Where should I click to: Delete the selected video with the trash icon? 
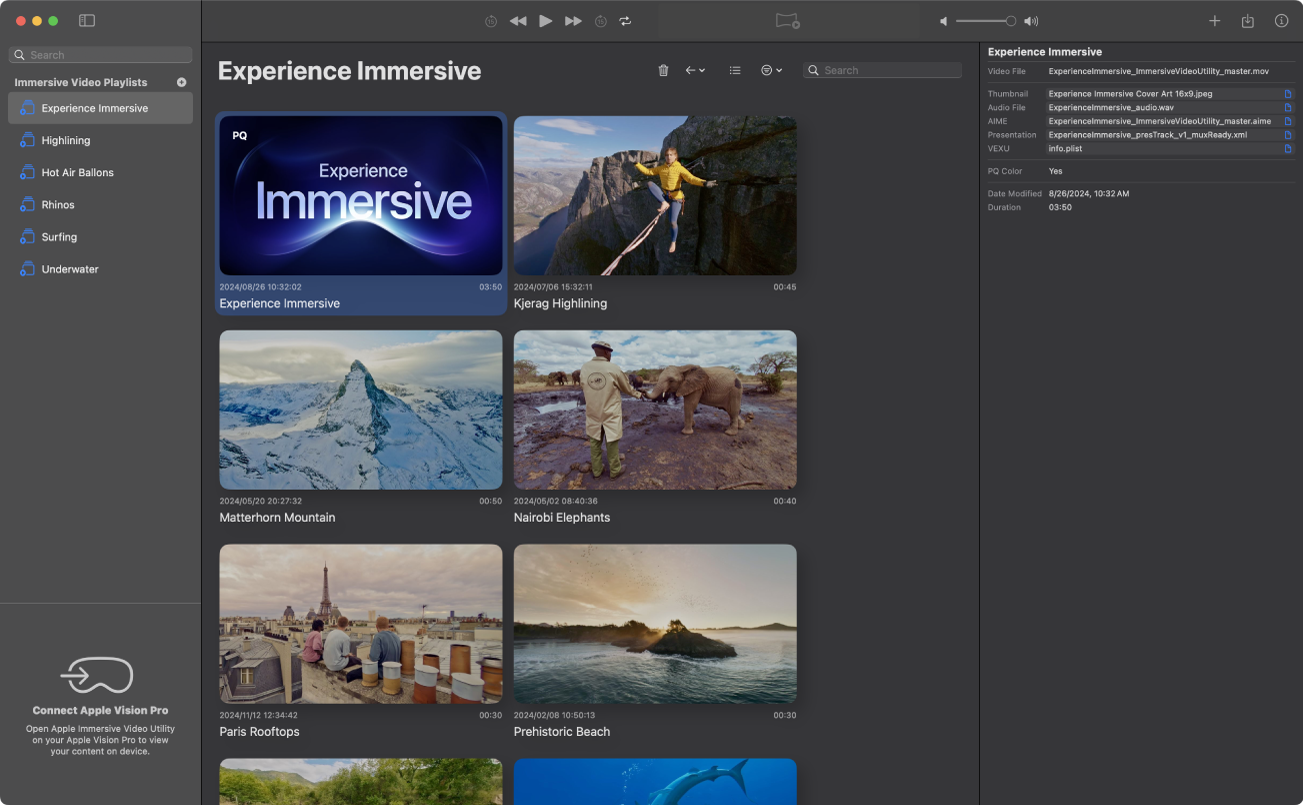[x=663, y=70]
